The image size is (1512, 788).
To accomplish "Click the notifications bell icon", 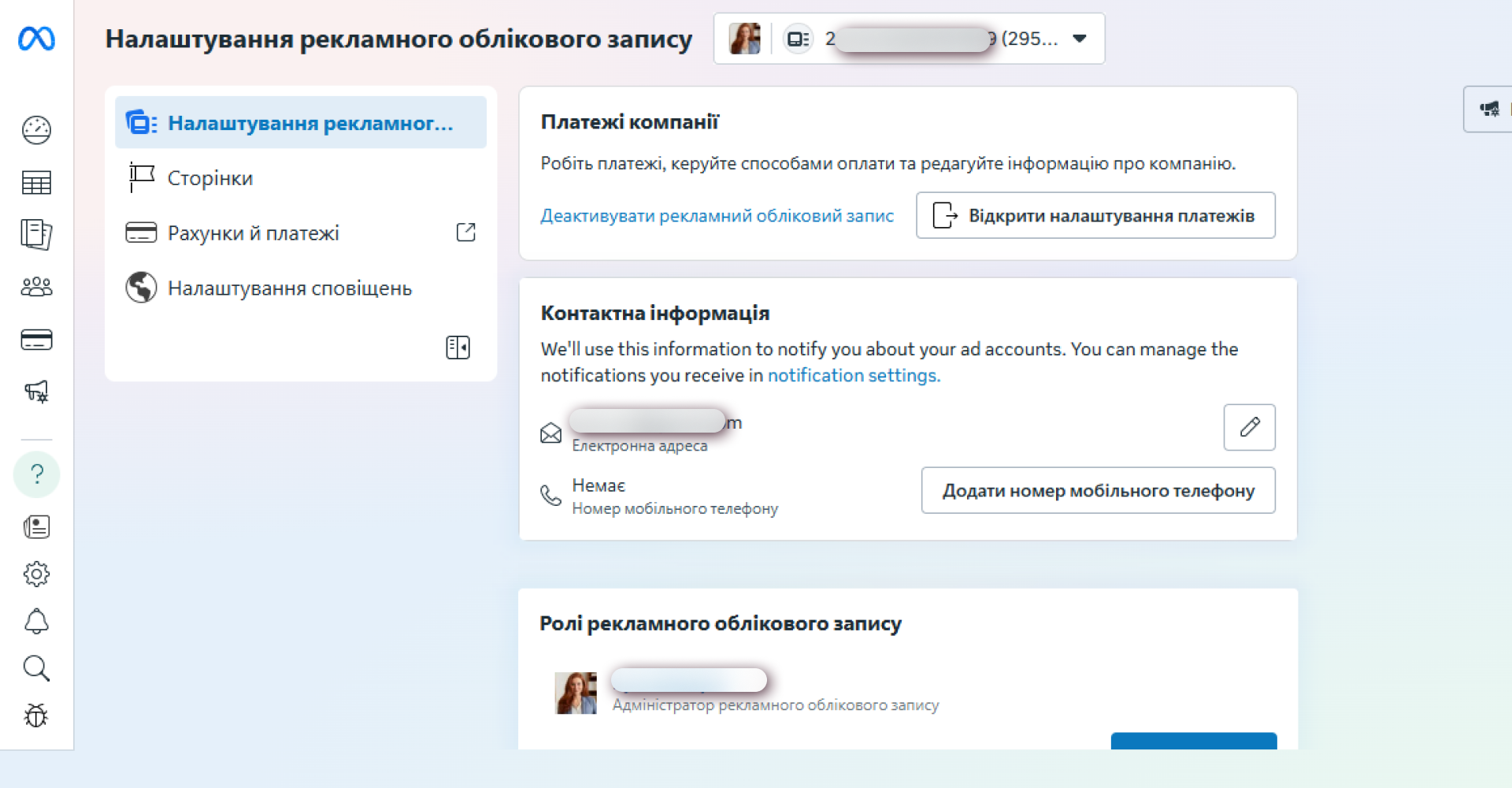I will tap(37, 621).
